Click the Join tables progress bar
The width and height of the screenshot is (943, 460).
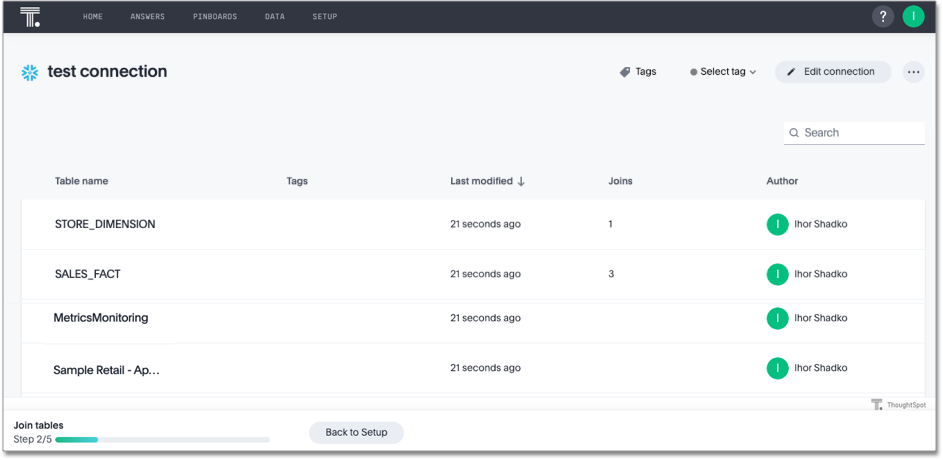pyautogui.click(x=162, y=439)
